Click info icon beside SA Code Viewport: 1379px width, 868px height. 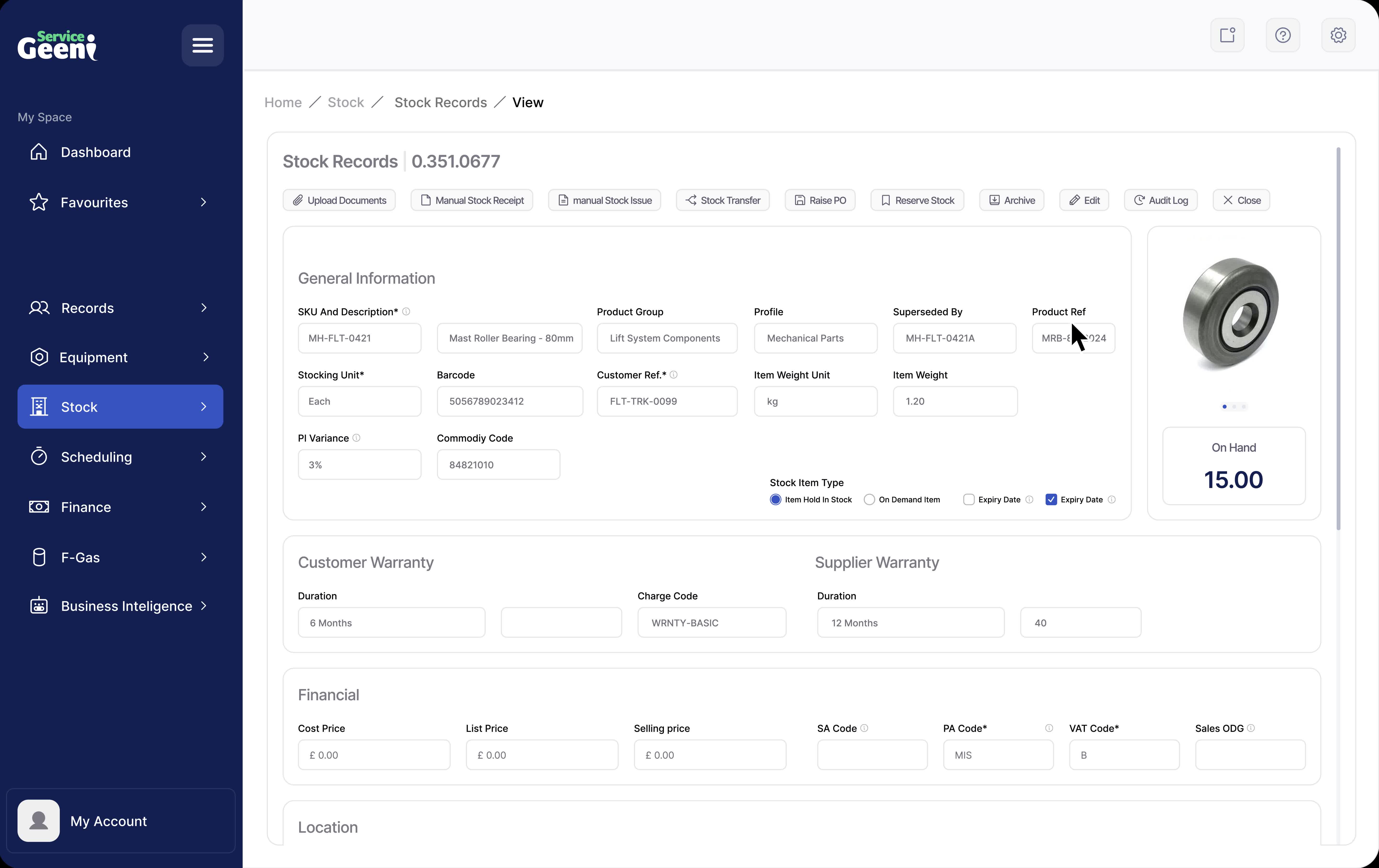tap(864, 728)
